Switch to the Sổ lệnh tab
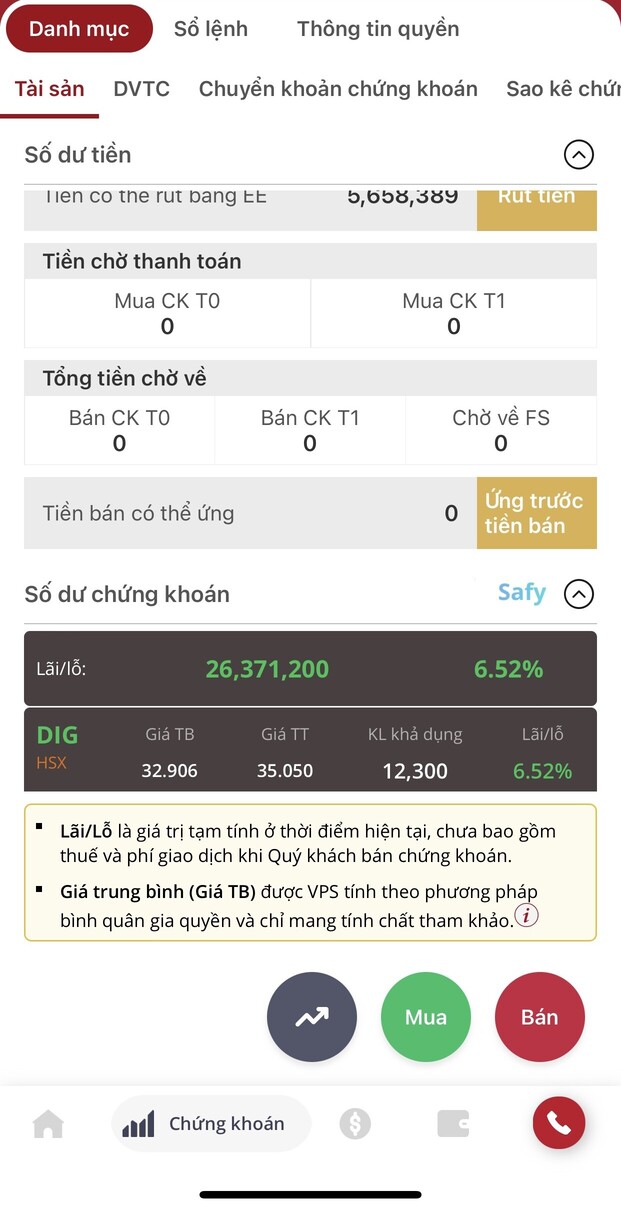 (210, 29)
